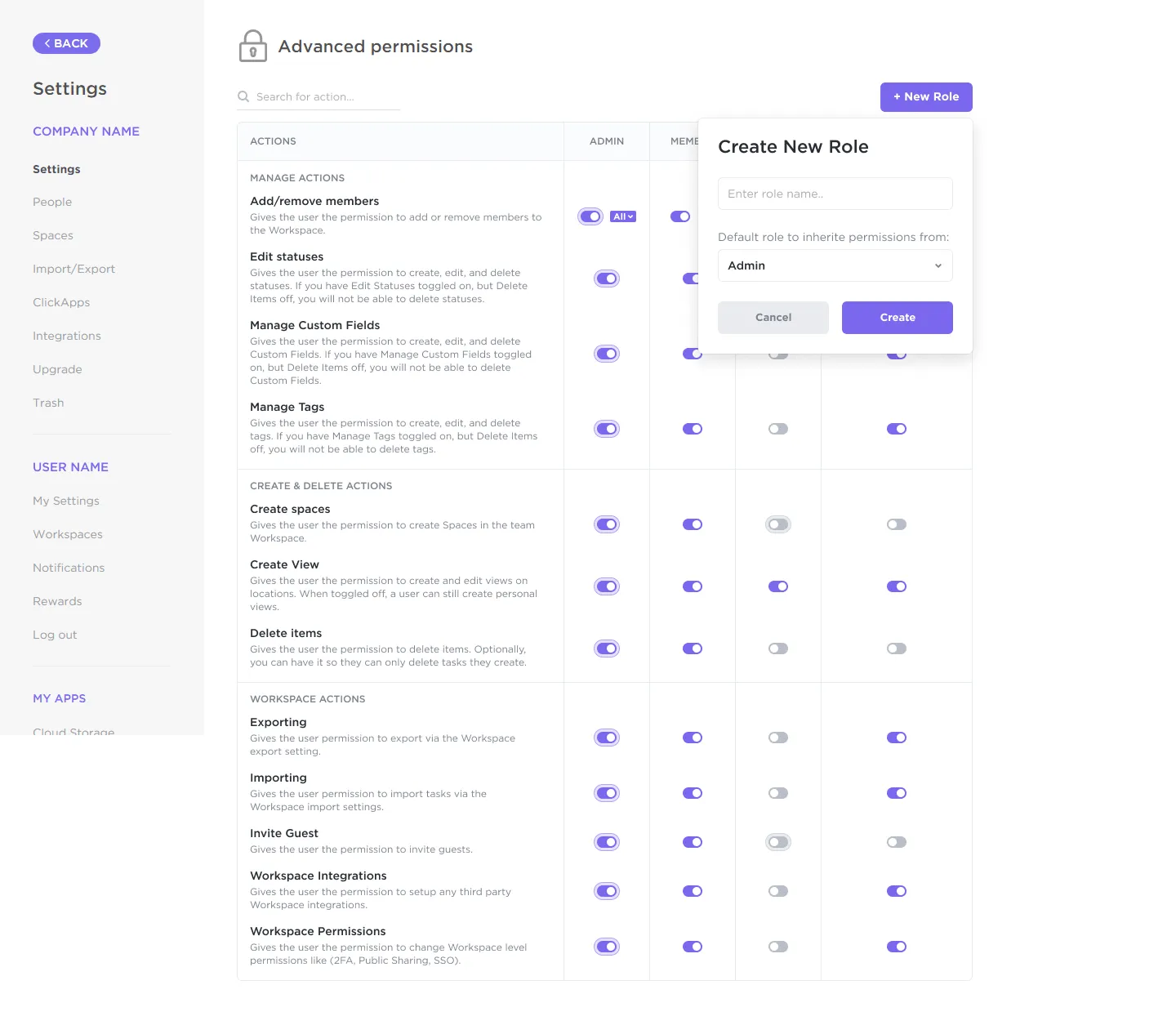The width and height of the screenshot is (1176, 1034).
Task: Toggle Admin switch for Edit statuses
Action: 607,279
